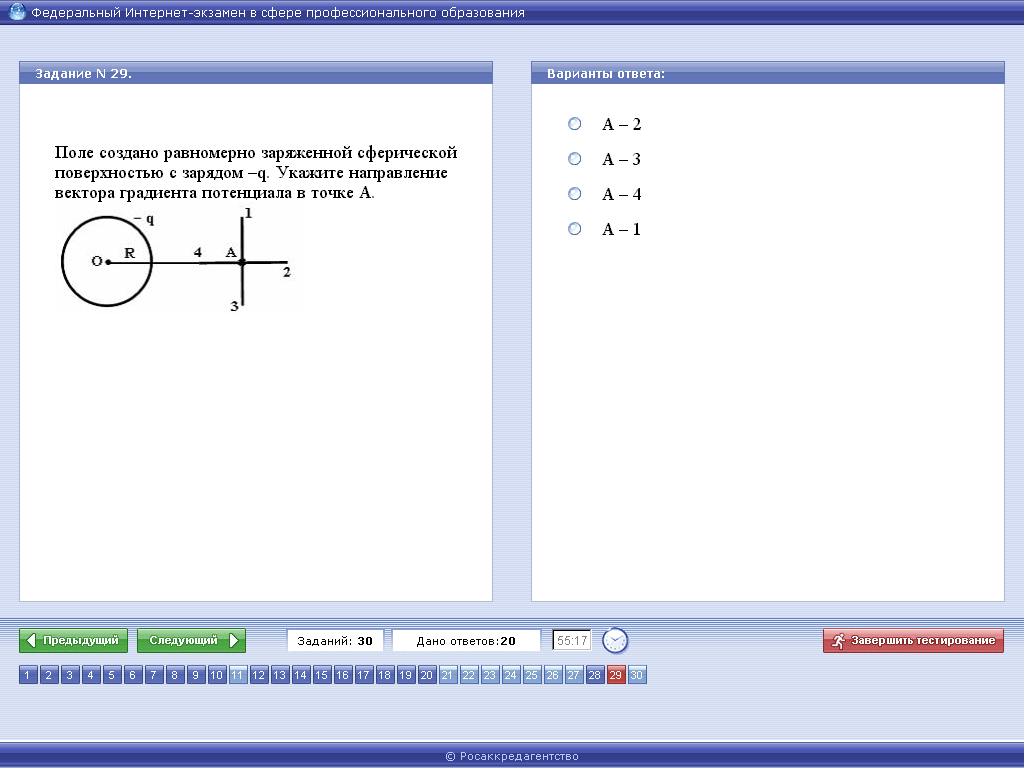The image size is (1024, 768).
Task: Jump to question 16
Action: click(342, 675)
